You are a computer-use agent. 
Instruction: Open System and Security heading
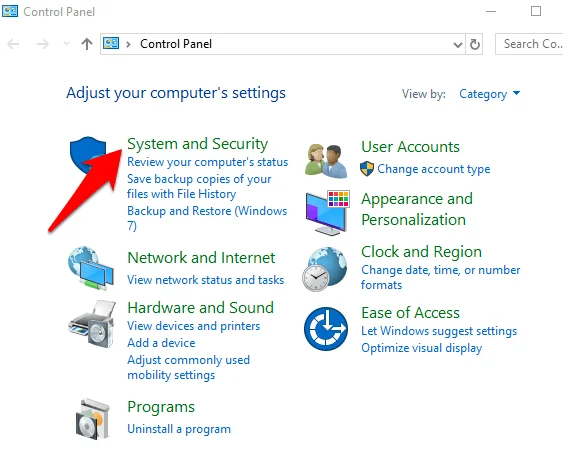197,144
